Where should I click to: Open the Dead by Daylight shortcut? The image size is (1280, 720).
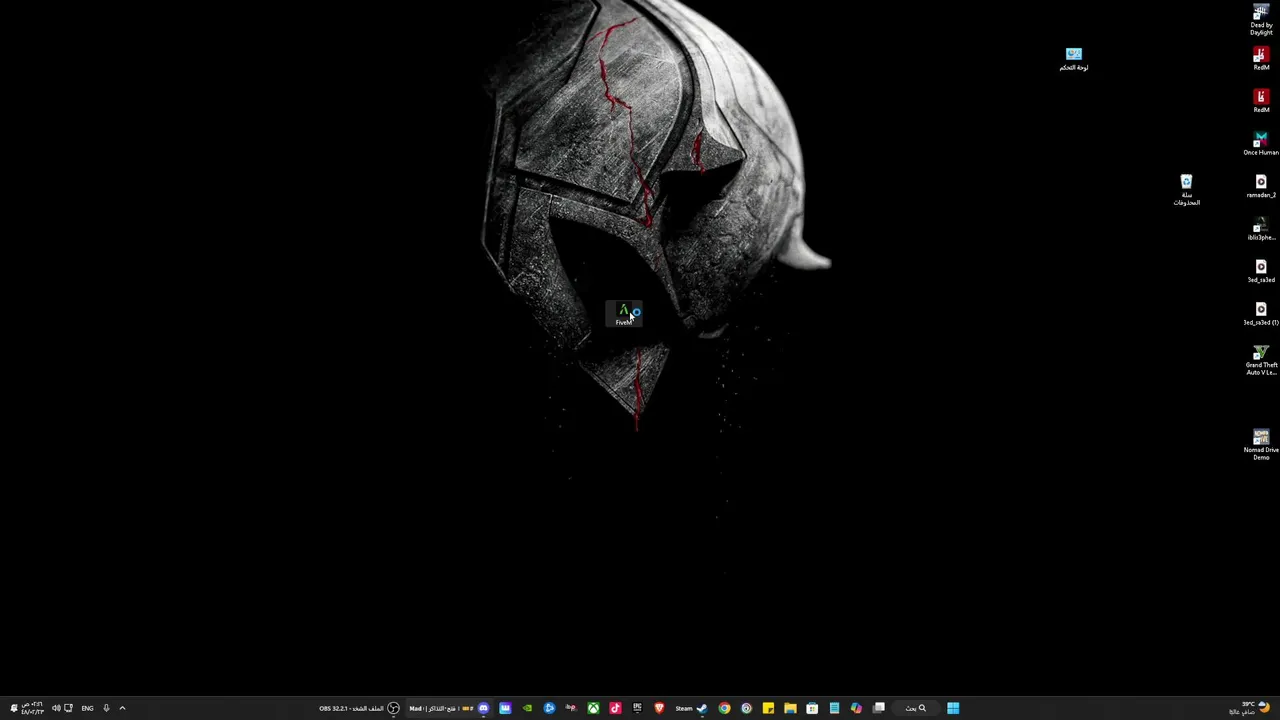tap(1261, 19)
